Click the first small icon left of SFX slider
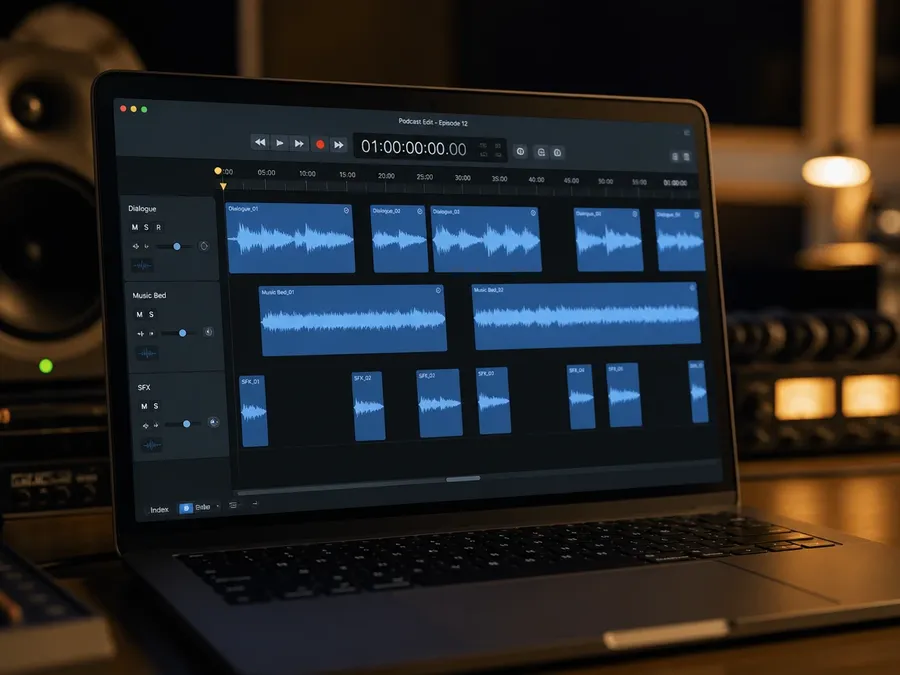This screenshot has height=675, width=900. [145, 425]
